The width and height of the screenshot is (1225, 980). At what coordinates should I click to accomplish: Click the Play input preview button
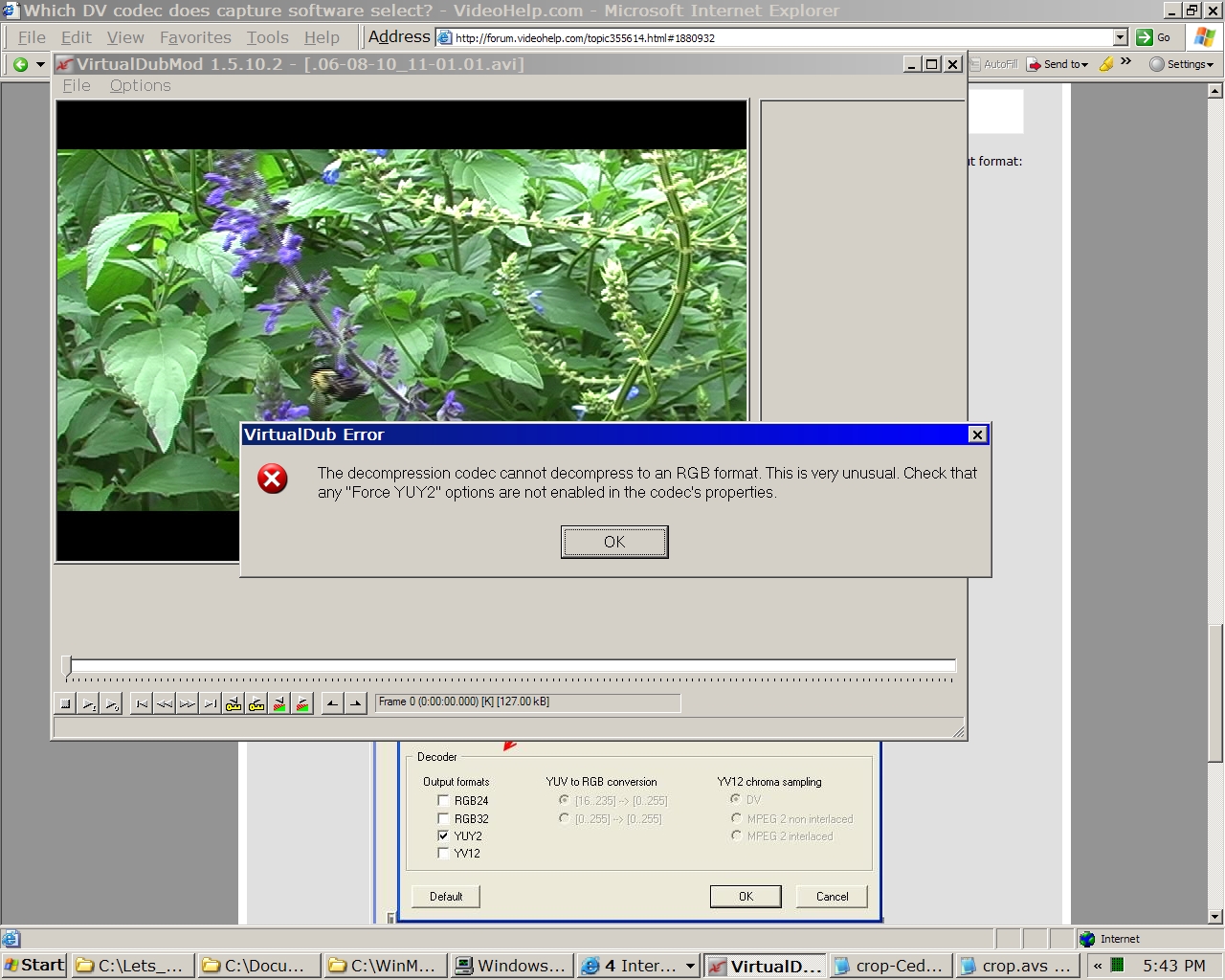88,703
